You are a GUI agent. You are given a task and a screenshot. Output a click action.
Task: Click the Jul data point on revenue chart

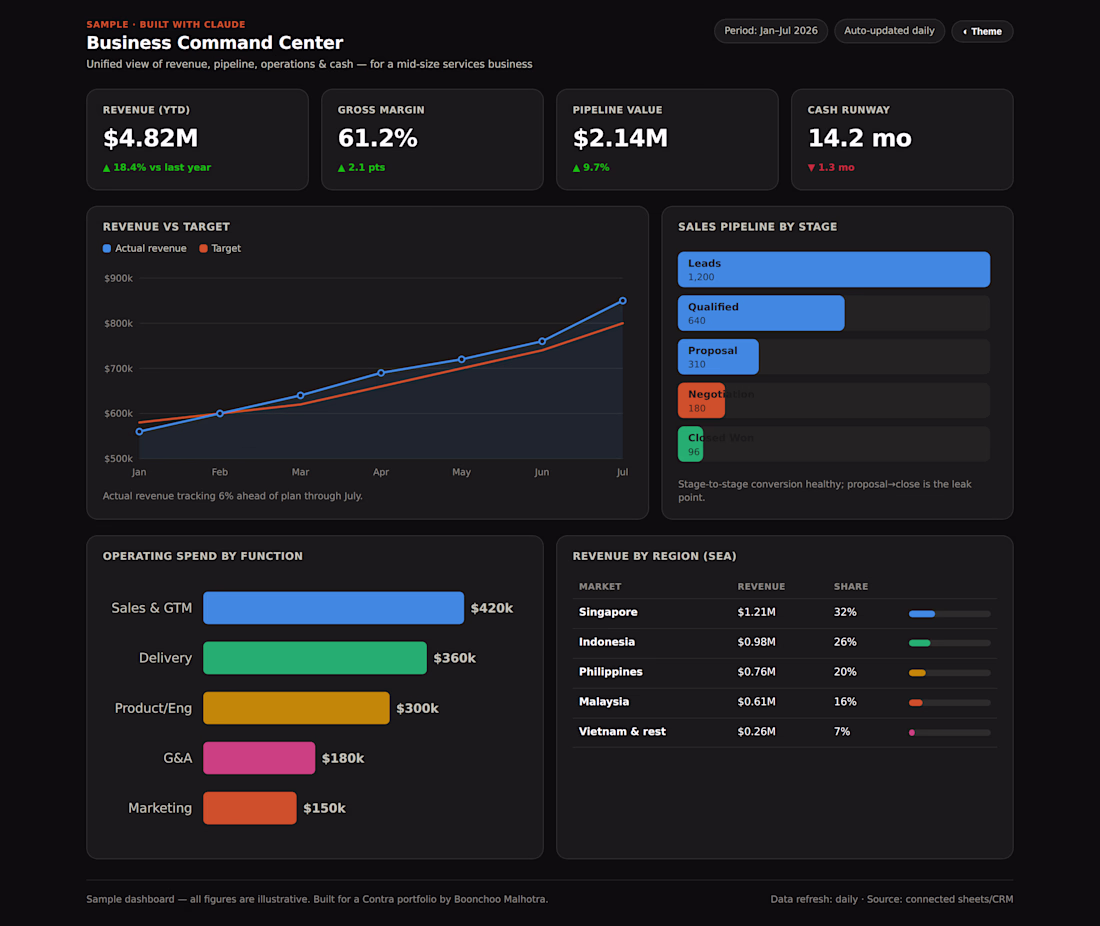click(622, 301)
